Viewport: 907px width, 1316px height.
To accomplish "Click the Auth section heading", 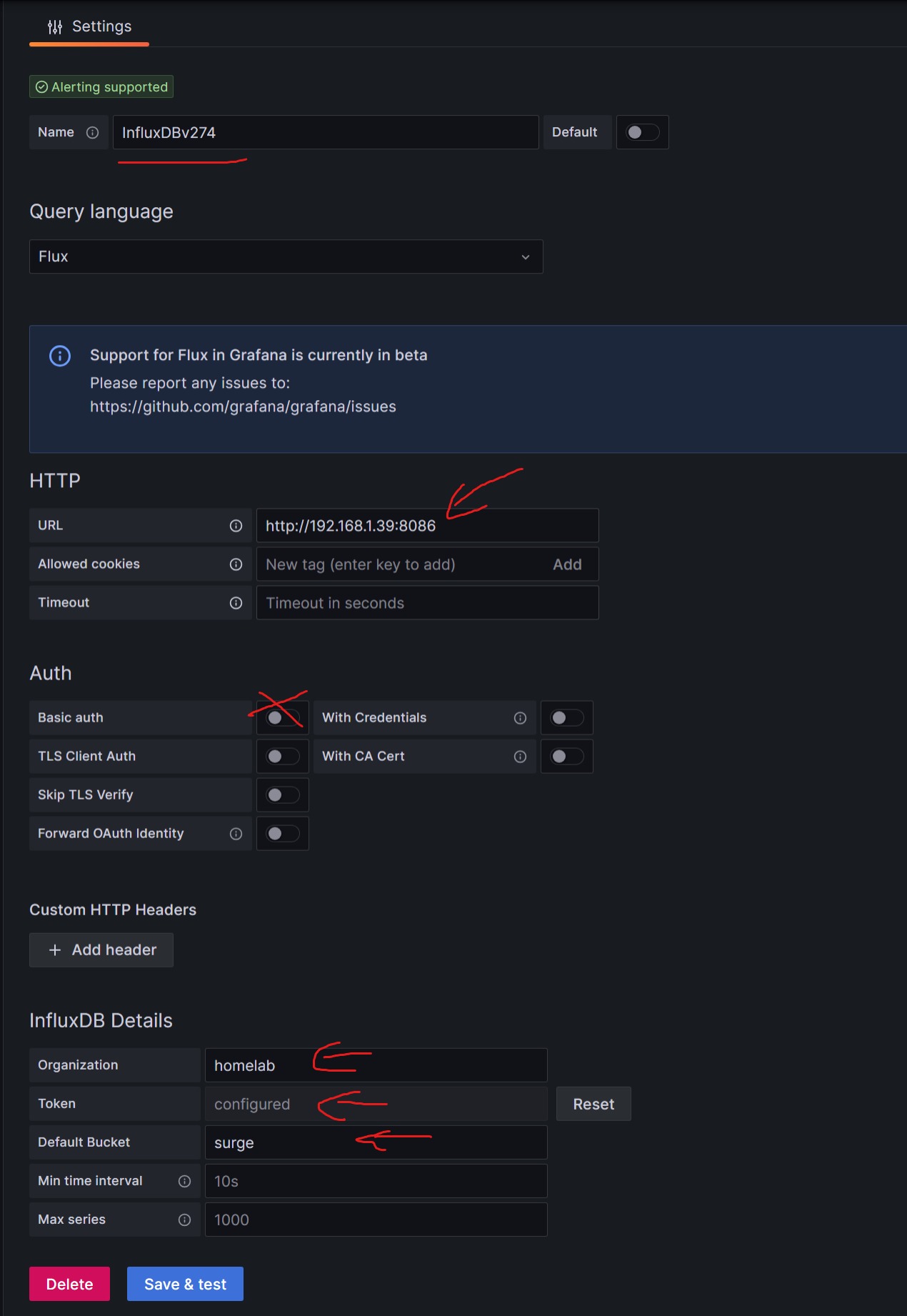I will click(51, 673).
